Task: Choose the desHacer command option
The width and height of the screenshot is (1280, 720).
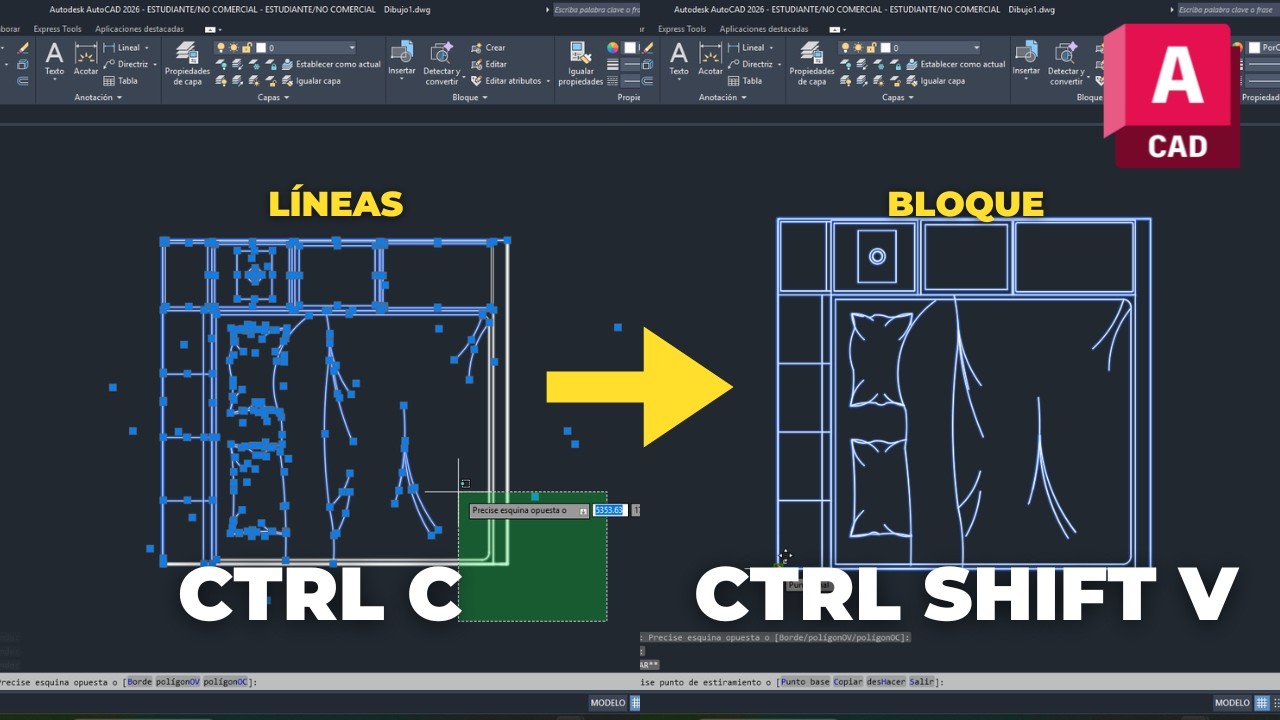Action: pyautogui.click(x=887, y=682)
